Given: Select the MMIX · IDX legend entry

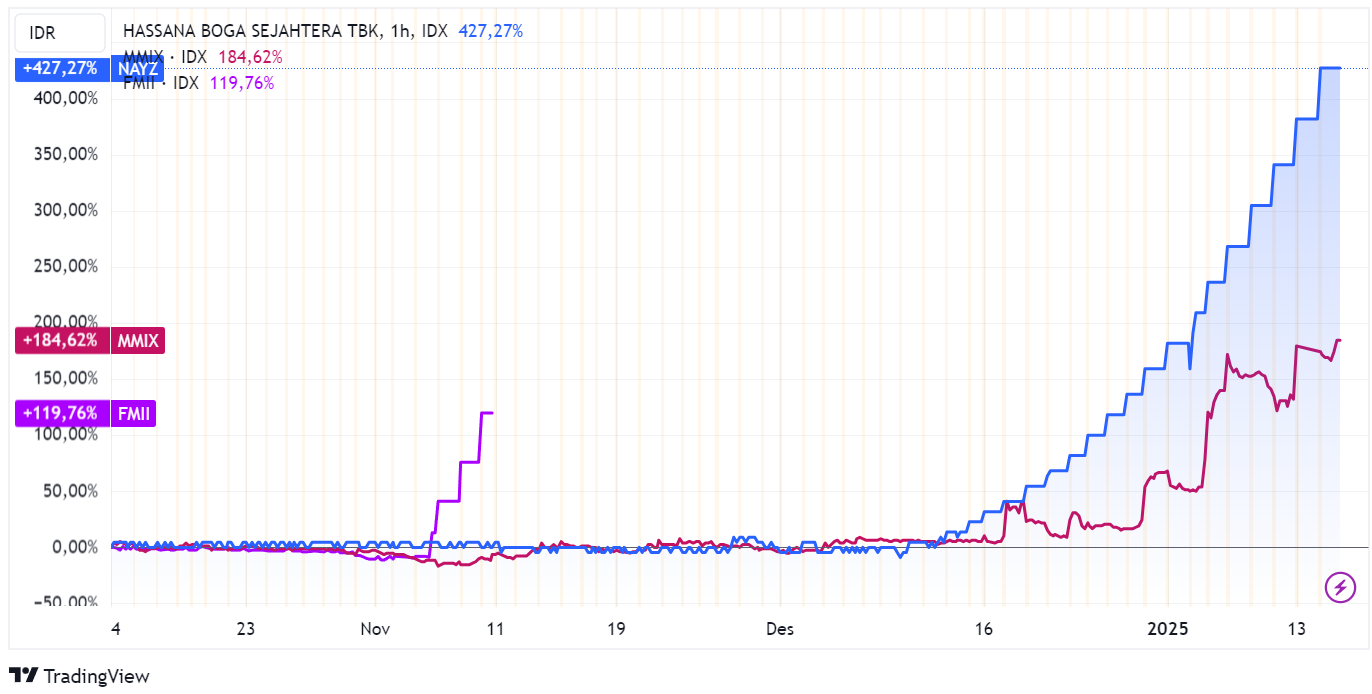Looking at the screenshot, I should 167,57.
